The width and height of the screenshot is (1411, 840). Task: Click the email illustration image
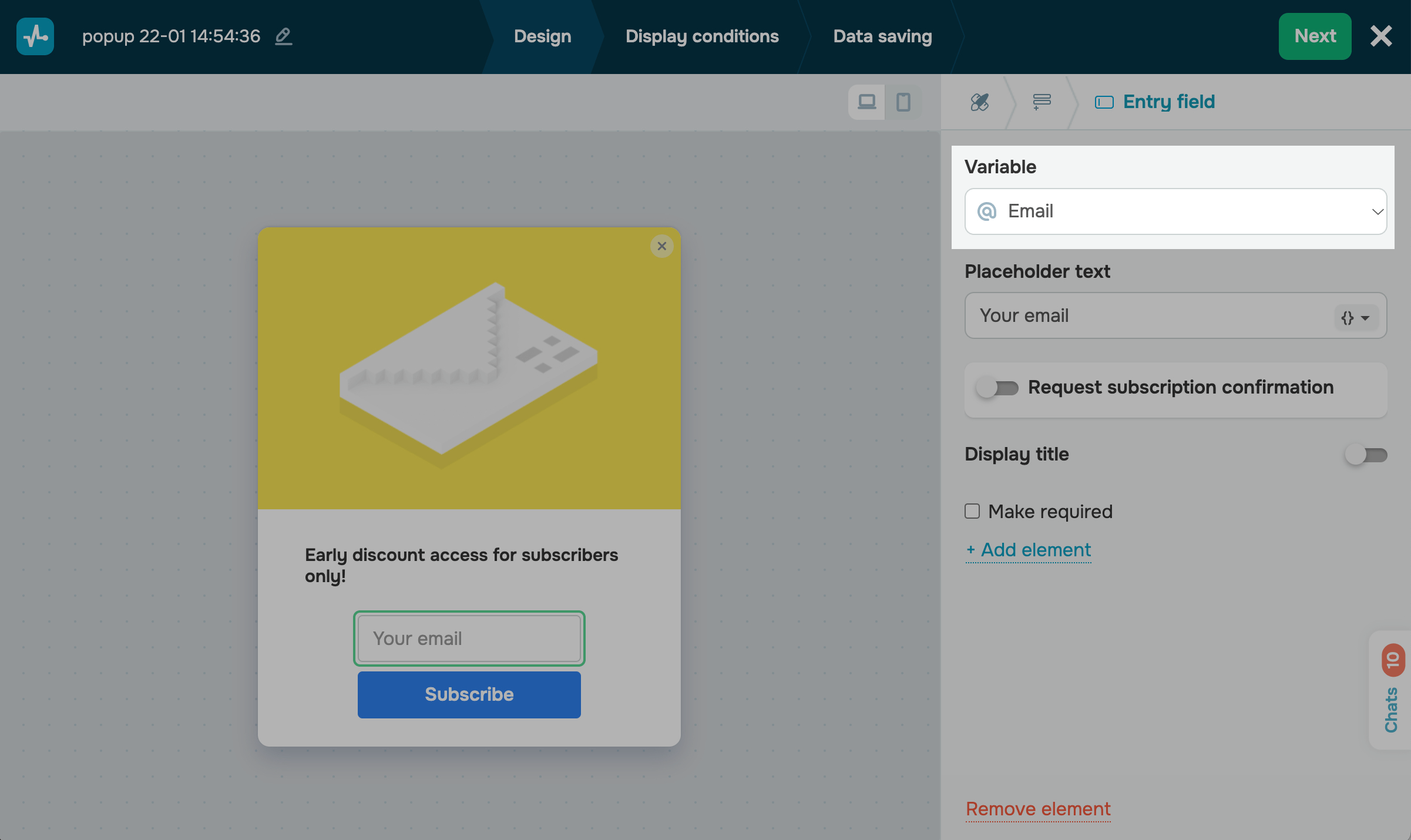coord(469,368)
